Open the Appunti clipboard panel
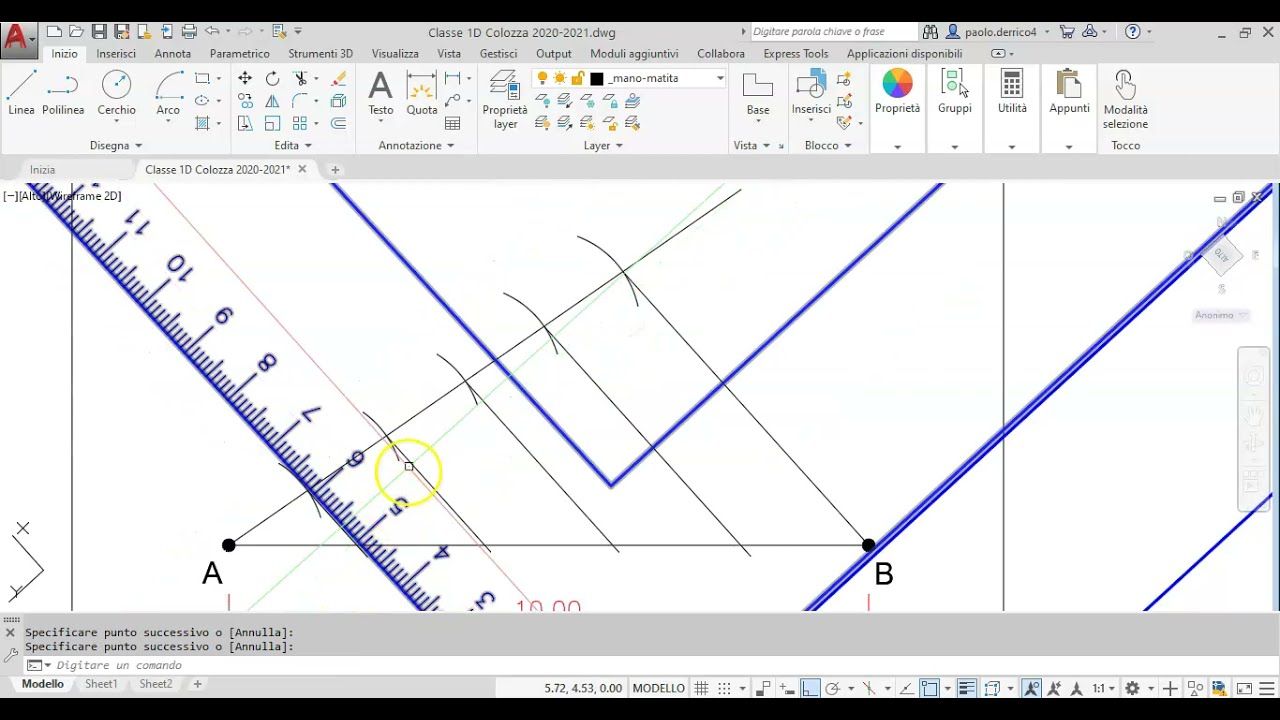Image resolution: width=1280 pixels, height=720 pixels. point(1069,93)
